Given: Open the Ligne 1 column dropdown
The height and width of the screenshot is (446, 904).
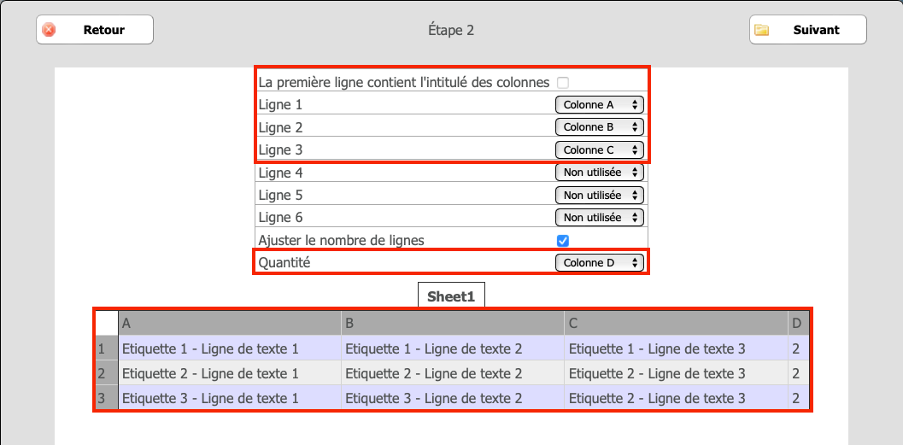Looking at the screenshot, I should pyautogui.click(x=599, y=105).
